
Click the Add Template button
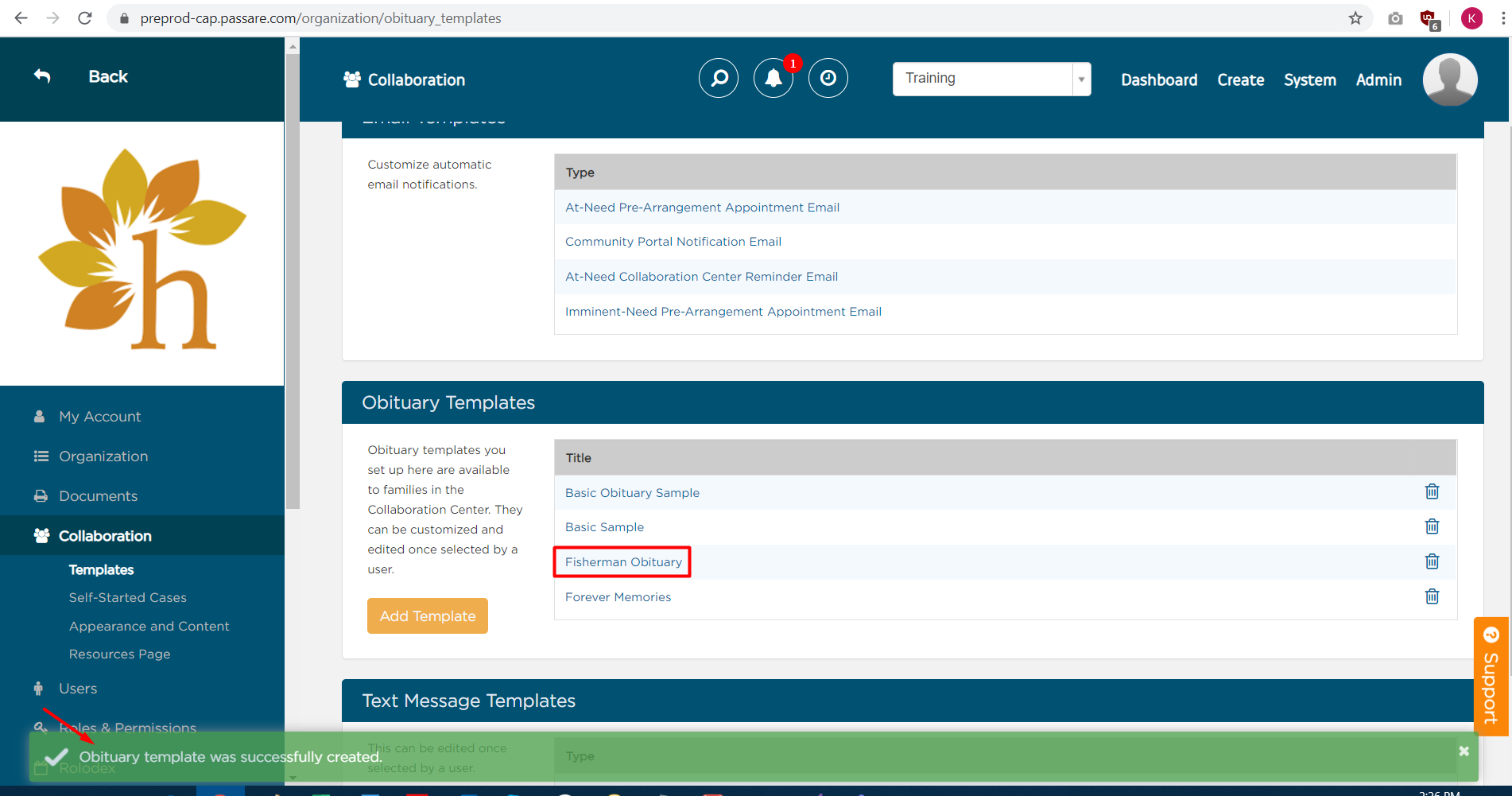pos(428,615)
